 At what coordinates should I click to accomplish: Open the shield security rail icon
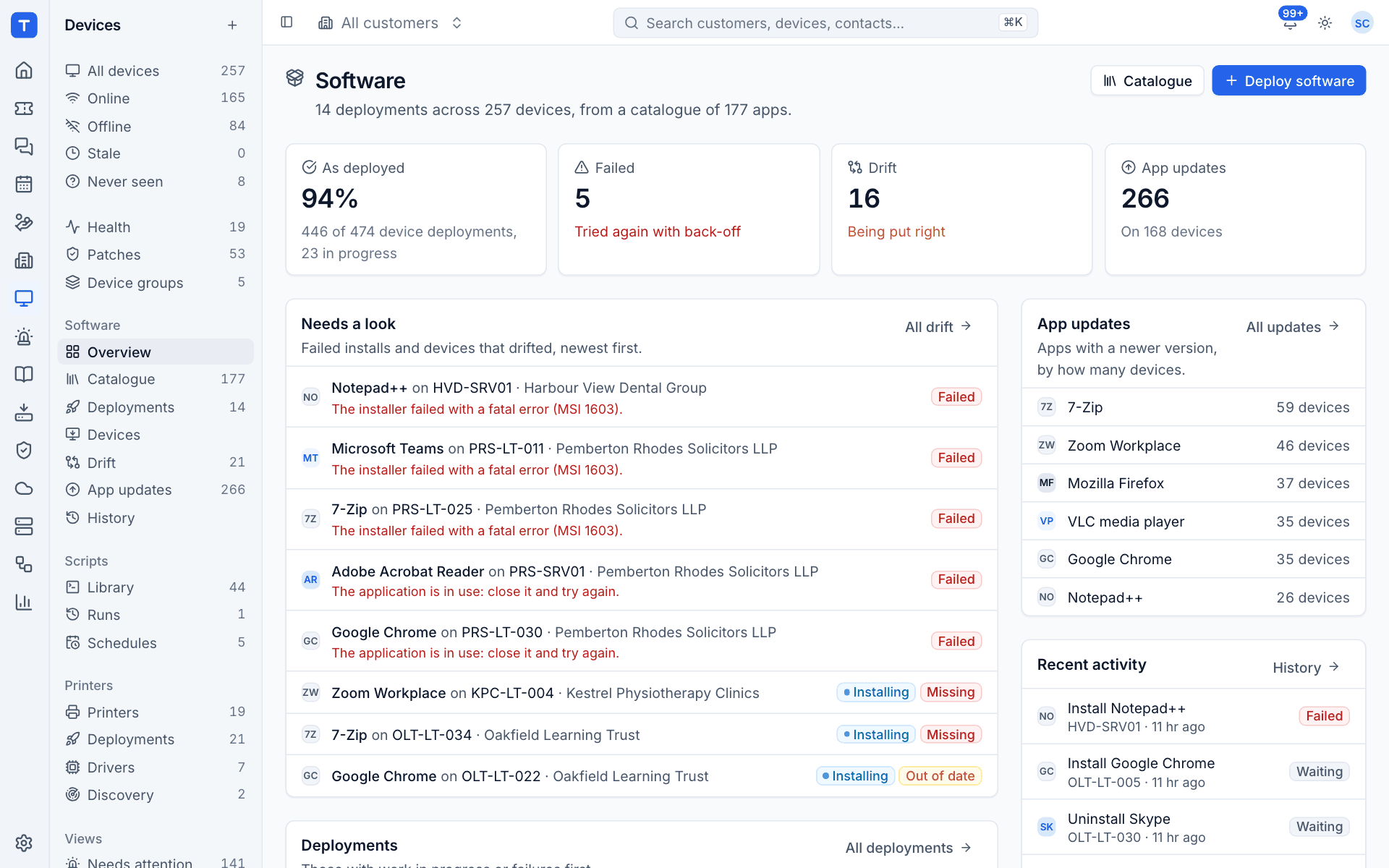click(x=24, y=450)
